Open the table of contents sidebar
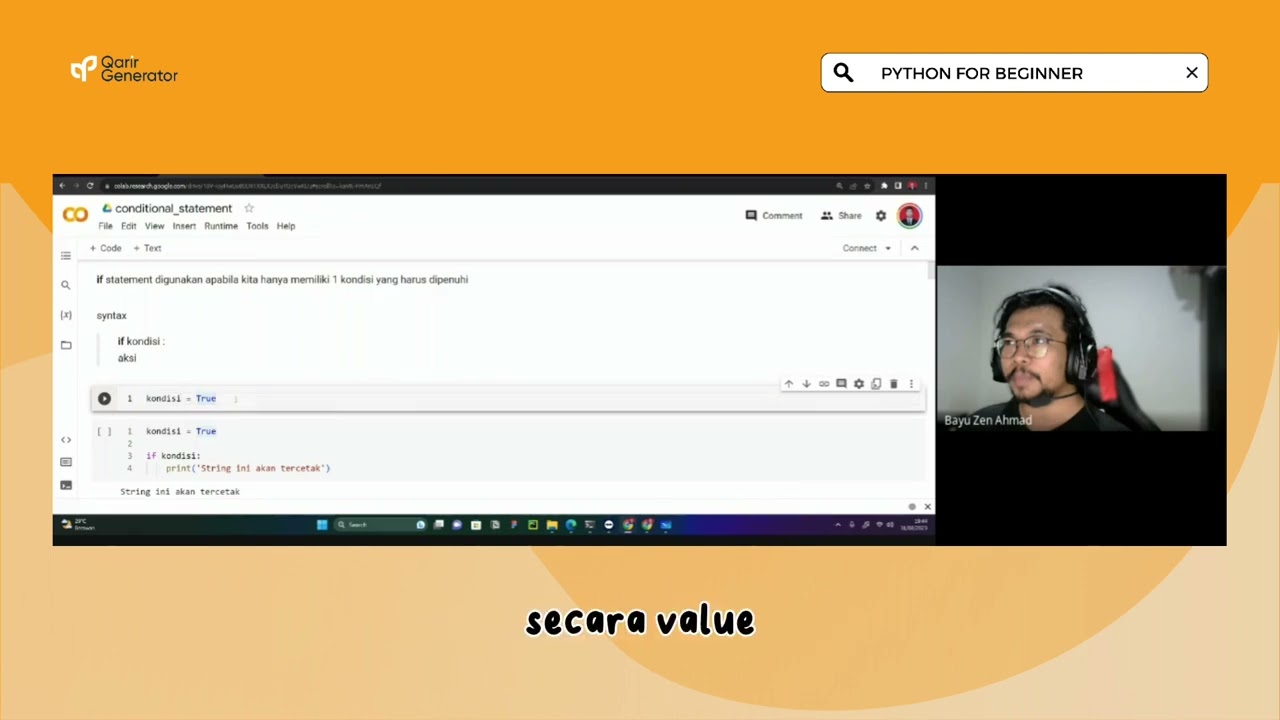Screen dimensions: 1280x720 66,255
